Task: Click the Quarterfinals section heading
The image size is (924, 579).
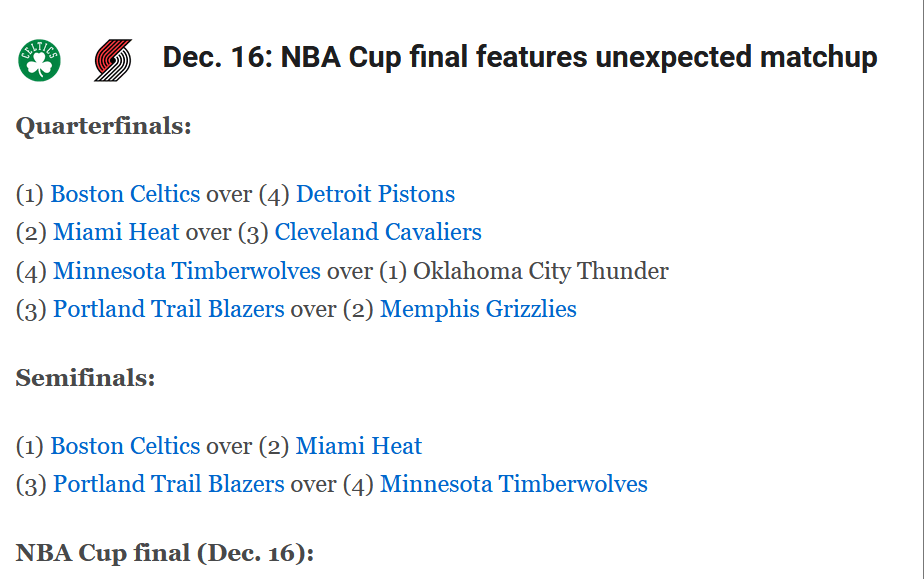Action: click(x=103, y=127)
